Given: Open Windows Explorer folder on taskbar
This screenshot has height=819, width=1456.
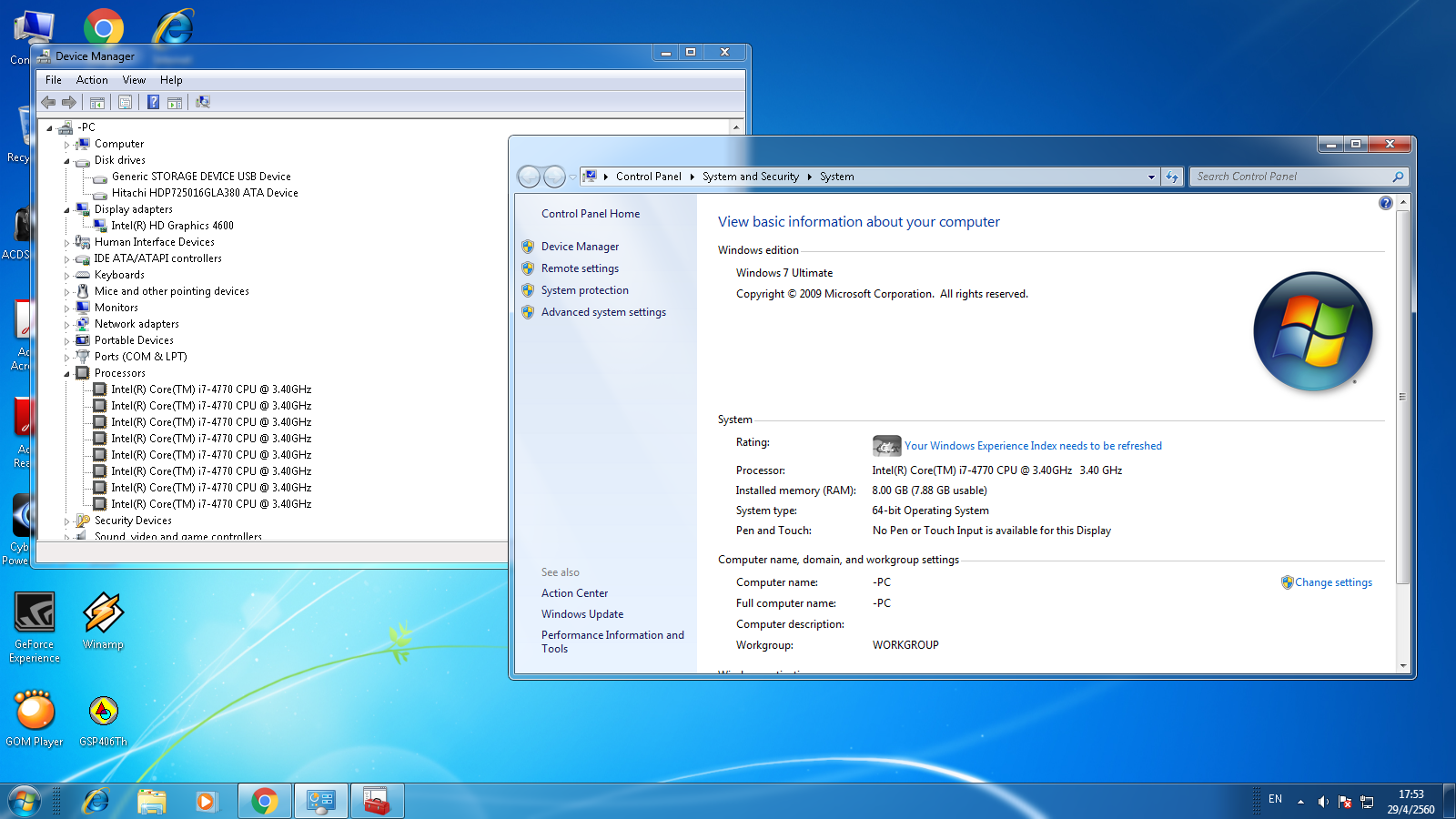Looking at the screenshot, I should pyautogui.click(x=151, y=801).
